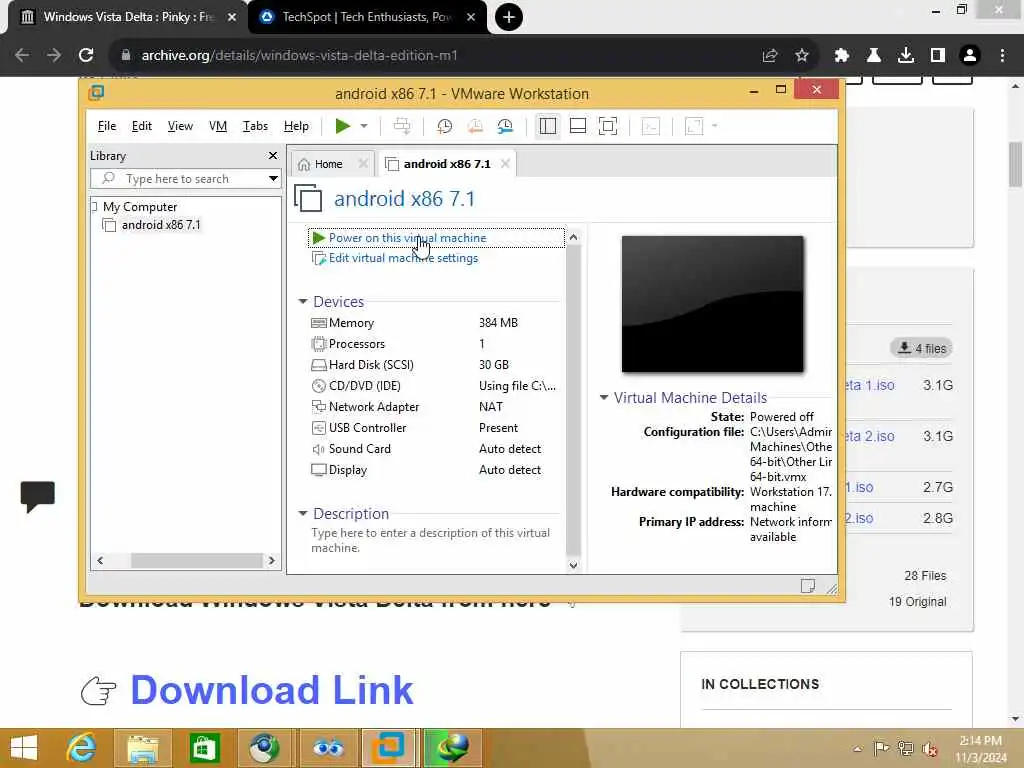The image size is (1024, 768).
Task: Click Edit virtual machine settings
Action: [x=402, y=258]
